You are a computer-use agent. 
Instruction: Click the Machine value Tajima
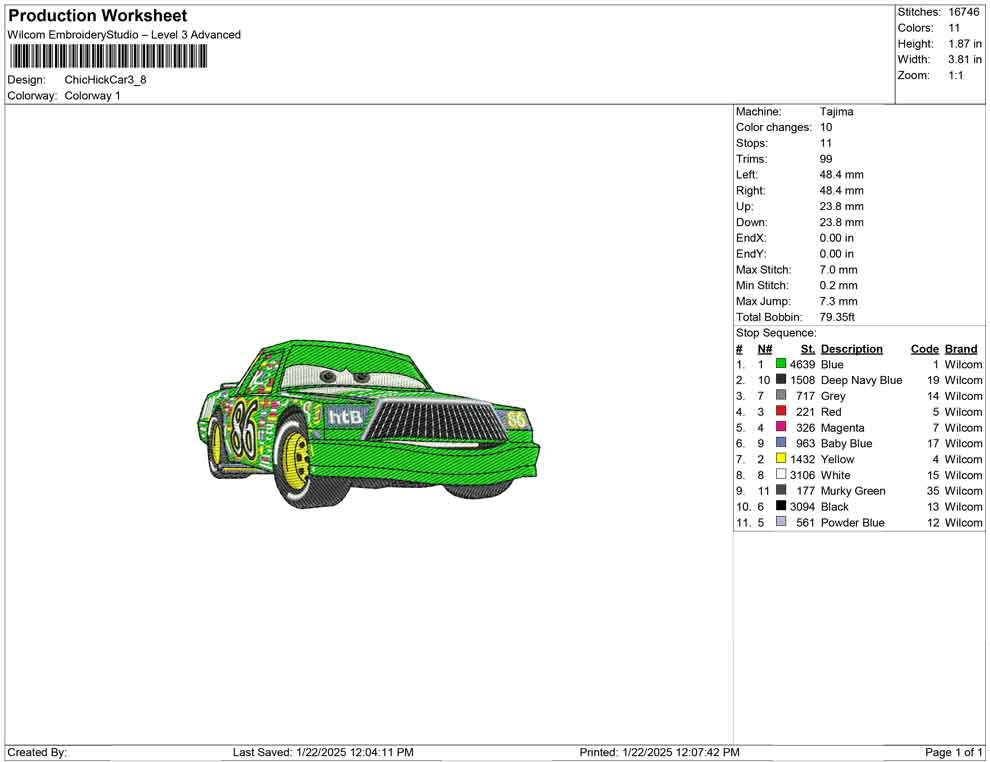(x=837, y=112)
